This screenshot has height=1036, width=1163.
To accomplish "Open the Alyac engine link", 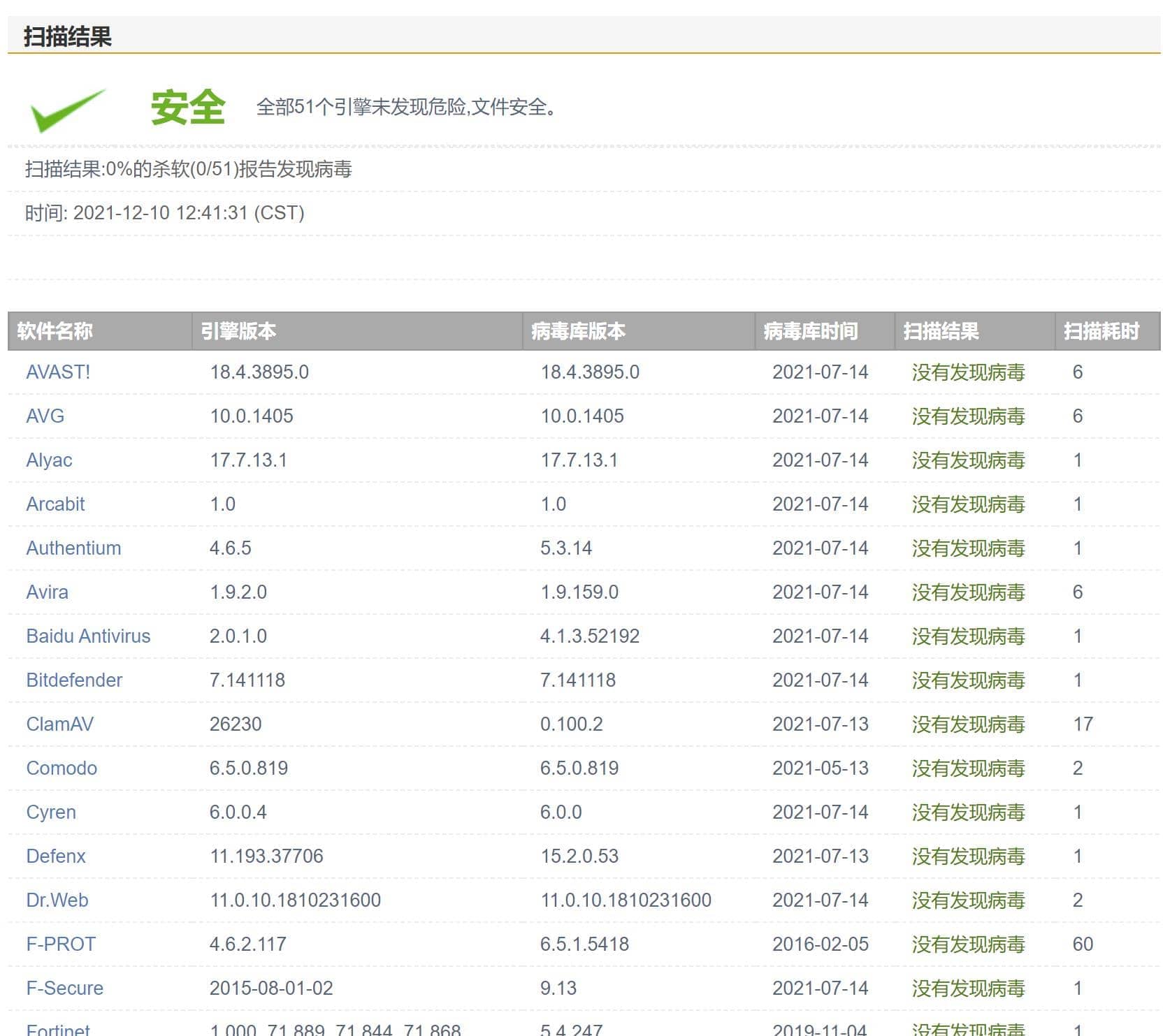I will pos(49,460).
